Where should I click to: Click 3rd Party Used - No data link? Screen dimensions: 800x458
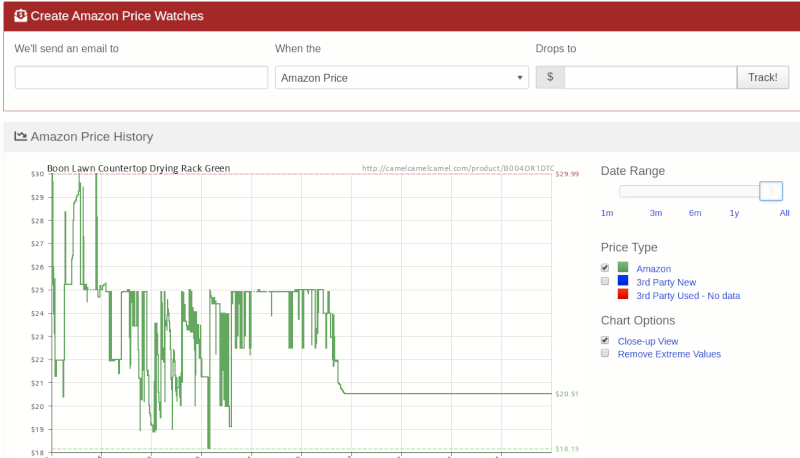(688, 296)
